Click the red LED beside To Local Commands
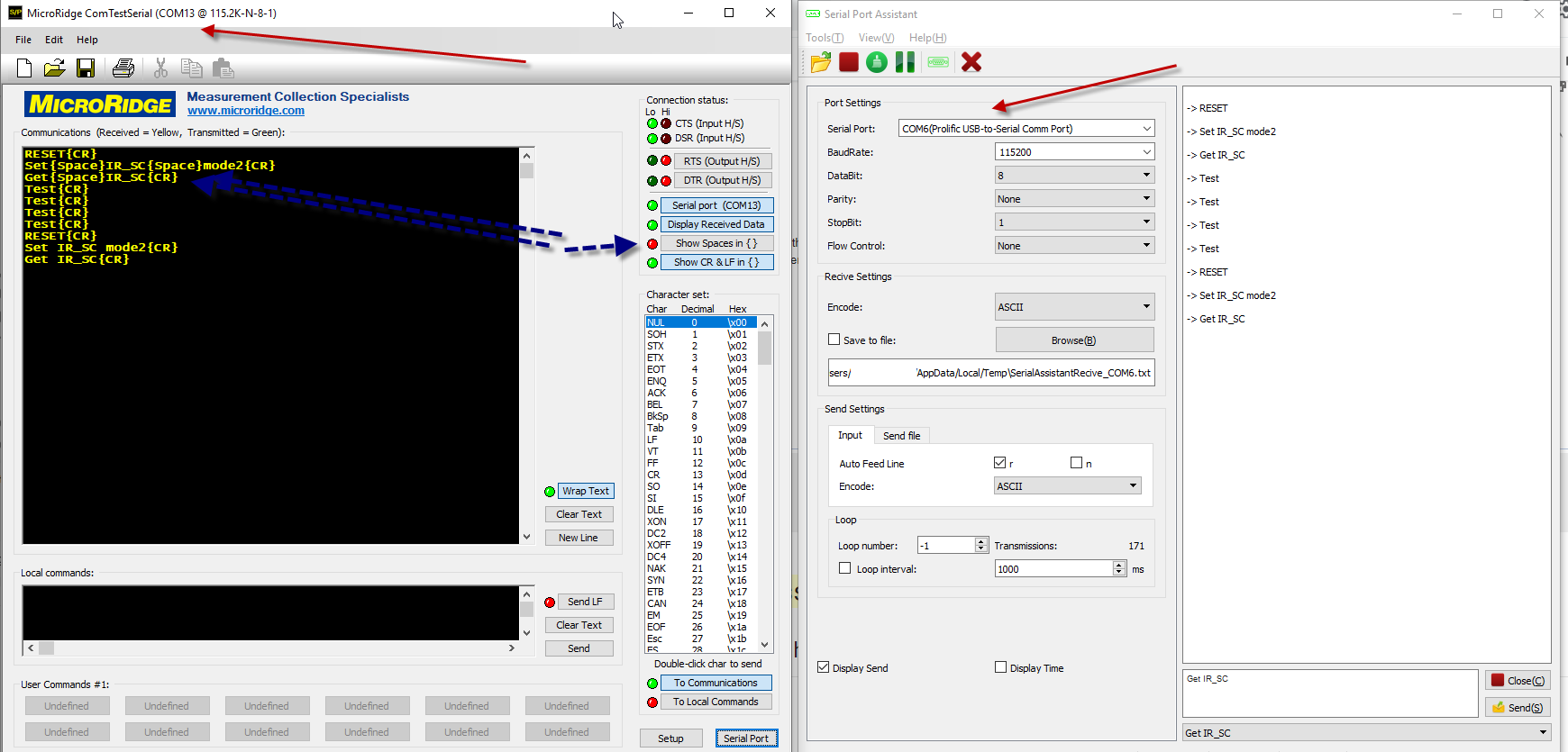Viewport: 1568px width, 752px height. pos(652,702)
